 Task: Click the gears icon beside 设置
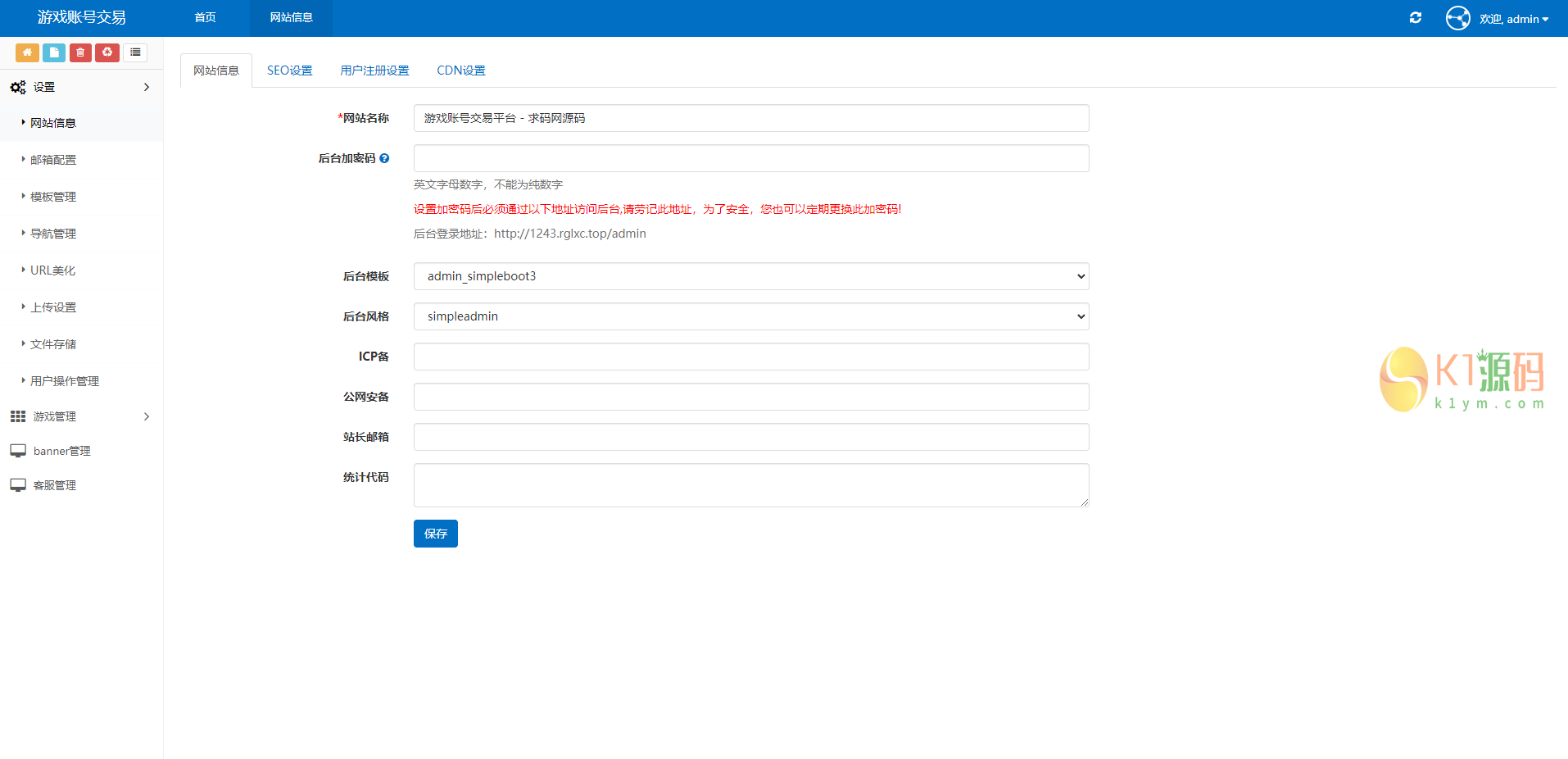18,87
